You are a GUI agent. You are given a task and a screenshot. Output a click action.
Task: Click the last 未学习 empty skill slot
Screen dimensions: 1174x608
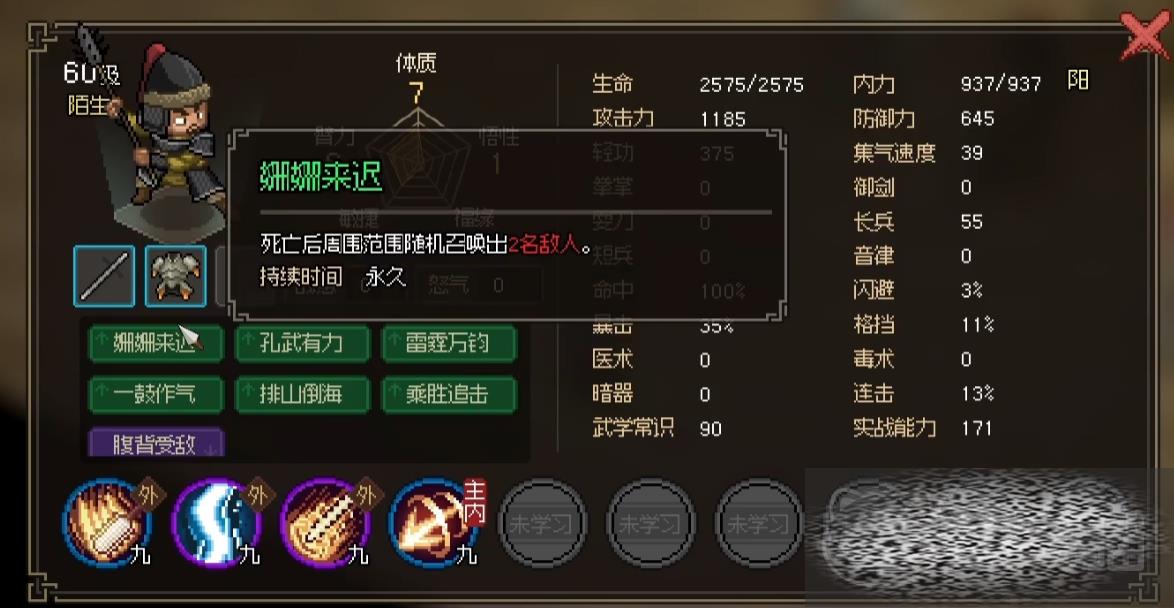pyautogui.click(x=759, y=523)
